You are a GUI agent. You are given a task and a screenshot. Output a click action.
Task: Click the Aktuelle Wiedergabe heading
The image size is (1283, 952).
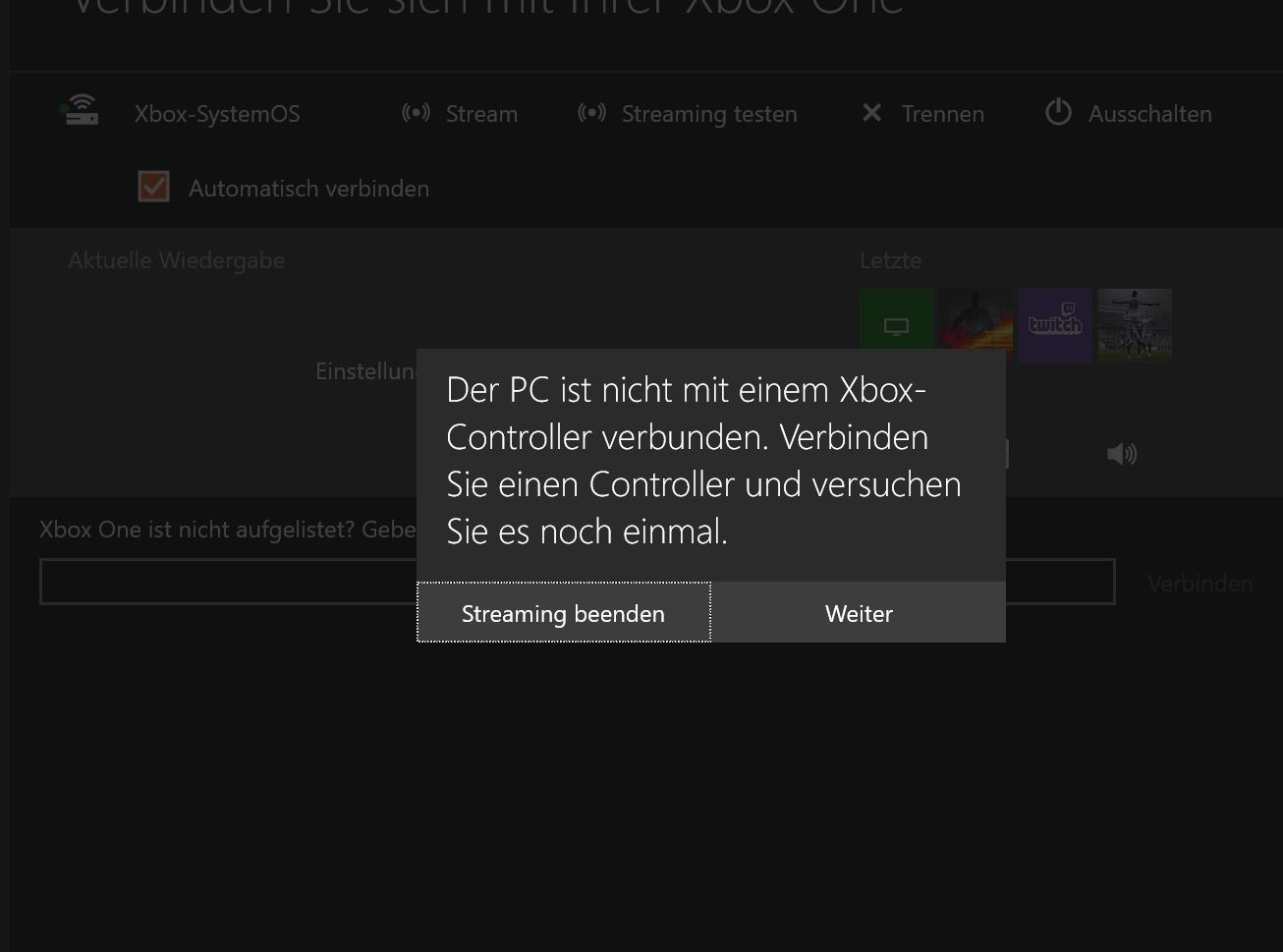pos(177,260)
